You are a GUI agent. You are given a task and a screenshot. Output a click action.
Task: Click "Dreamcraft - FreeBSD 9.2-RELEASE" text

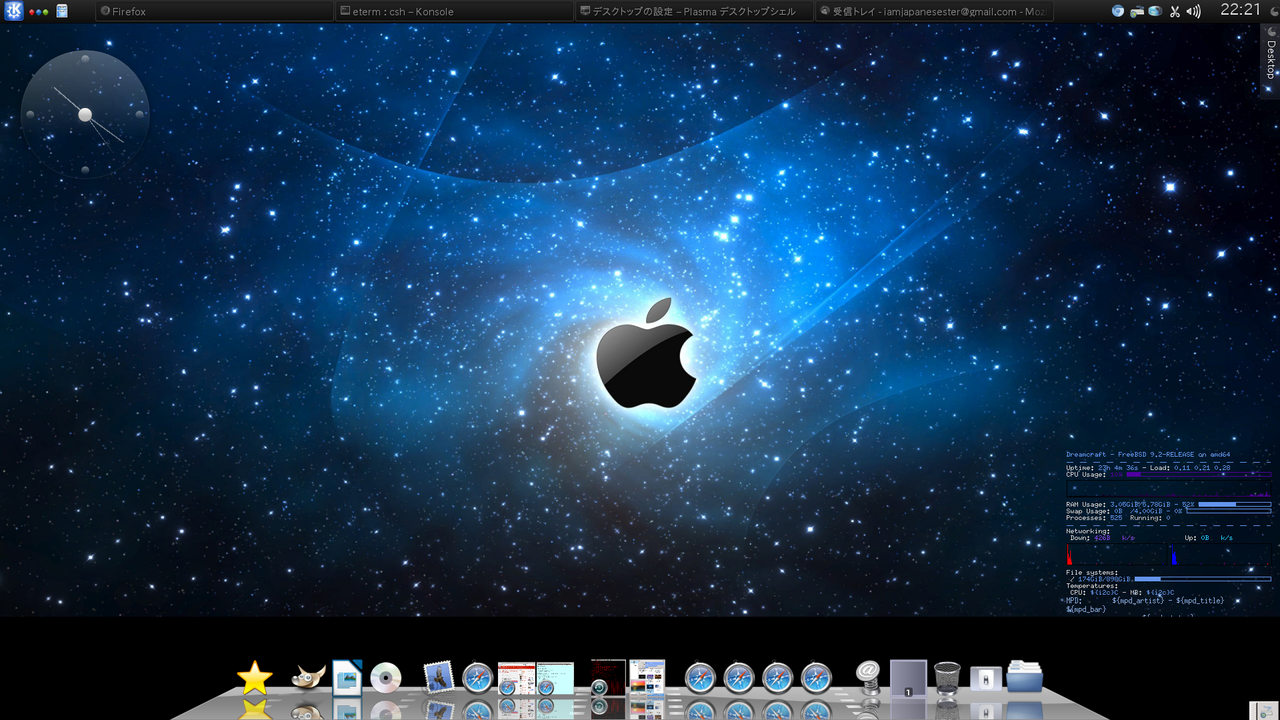(x=1130, y=454)
